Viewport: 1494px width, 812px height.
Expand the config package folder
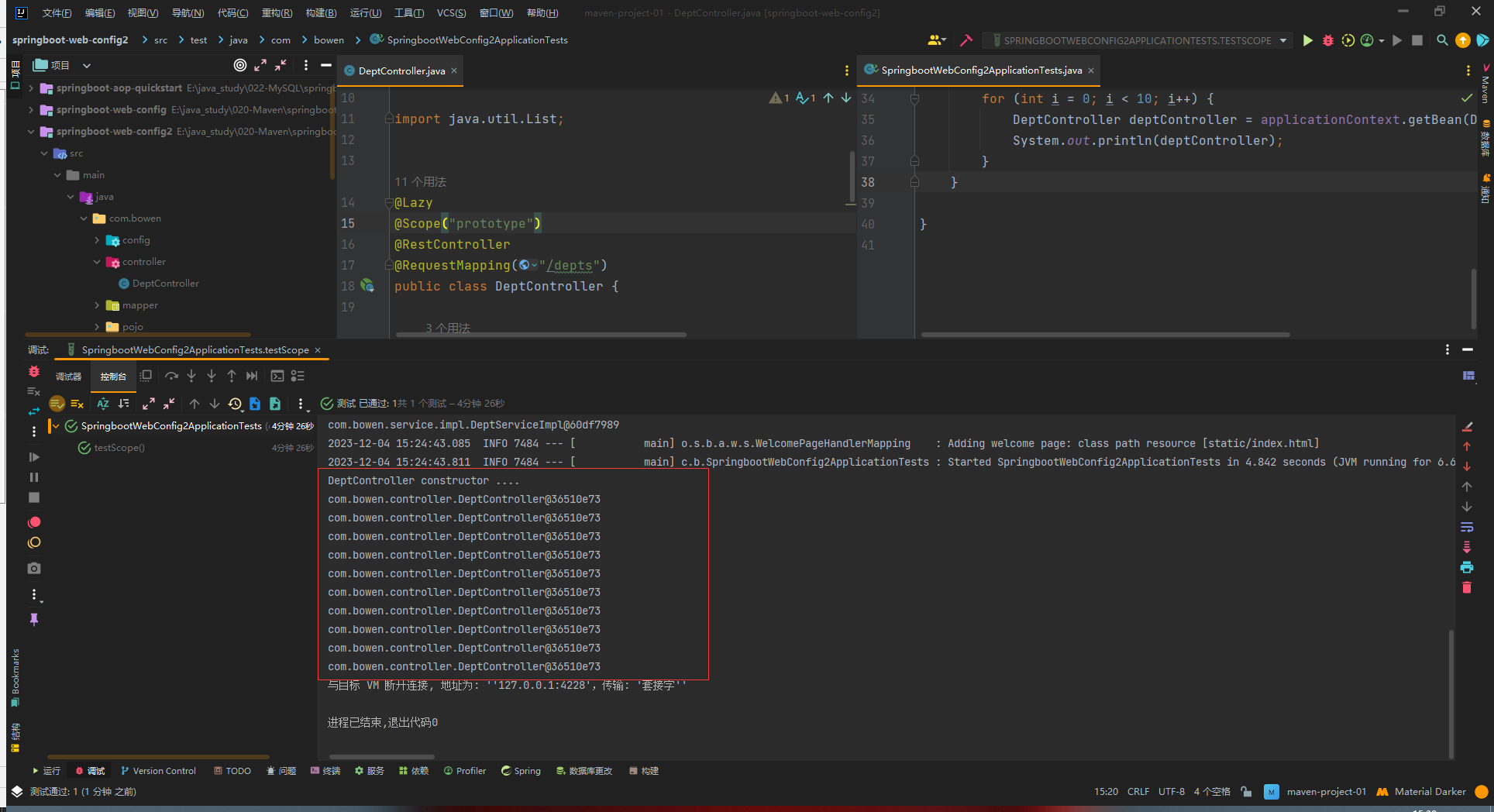tap(97, 240)
